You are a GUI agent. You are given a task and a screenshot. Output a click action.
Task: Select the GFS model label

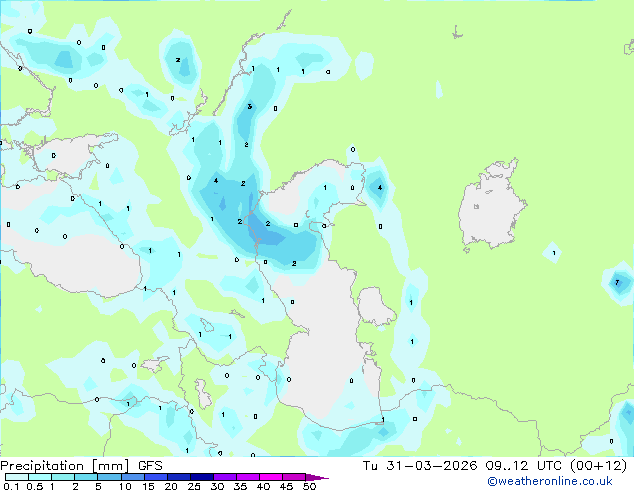150,466
